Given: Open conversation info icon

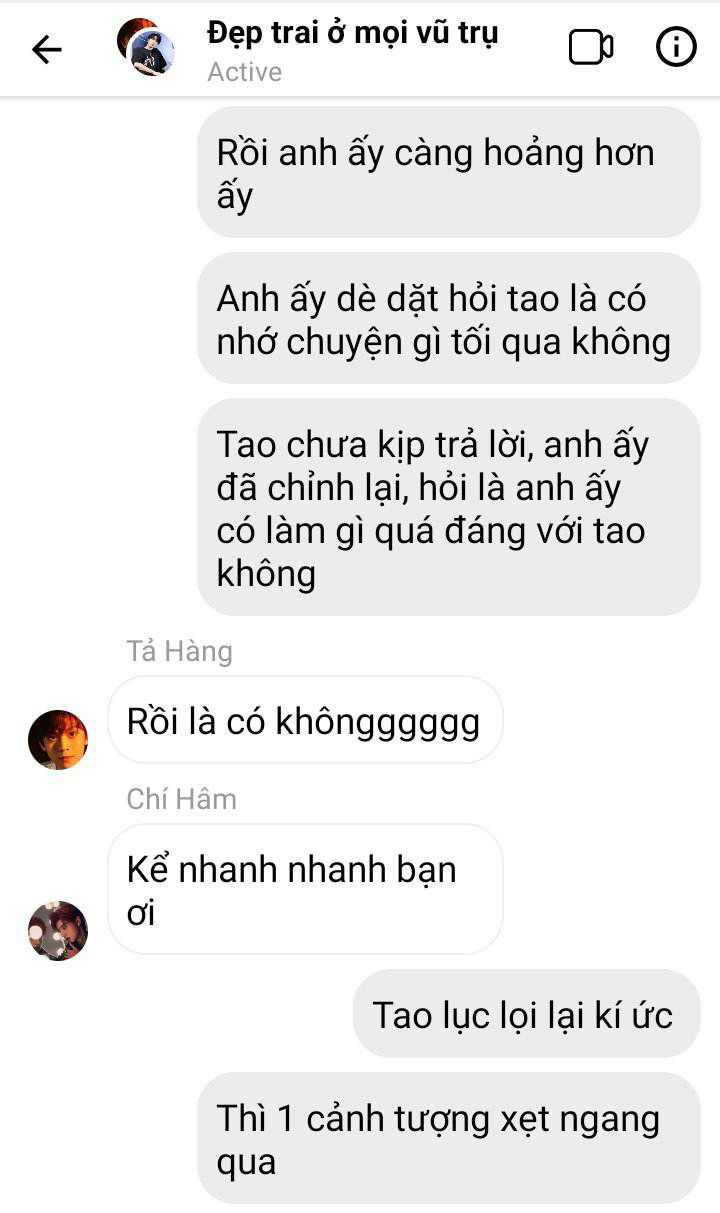Looking at the screenshot, I should pyautogui.click(x=676, y=48).
